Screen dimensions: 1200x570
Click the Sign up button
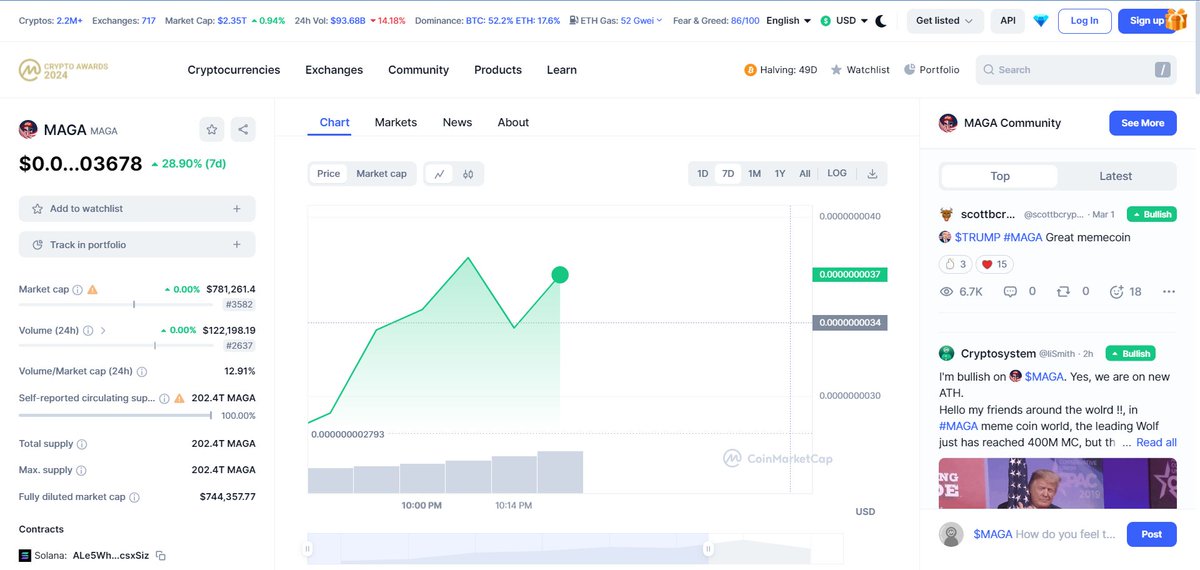click(1146, 20)
